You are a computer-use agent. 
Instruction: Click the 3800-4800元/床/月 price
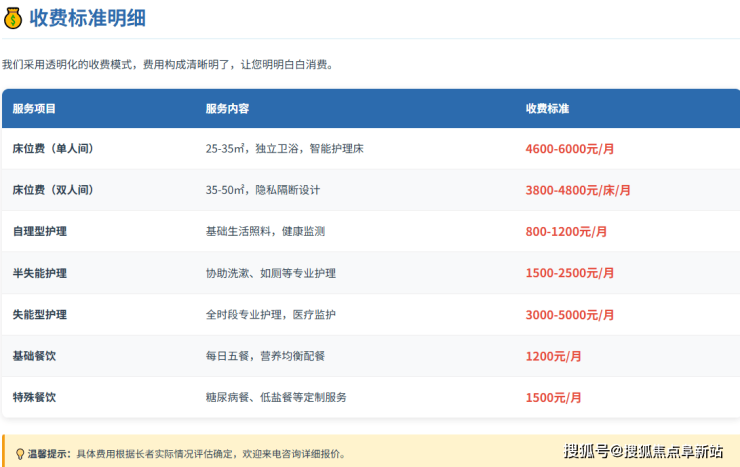click(578, 189)
